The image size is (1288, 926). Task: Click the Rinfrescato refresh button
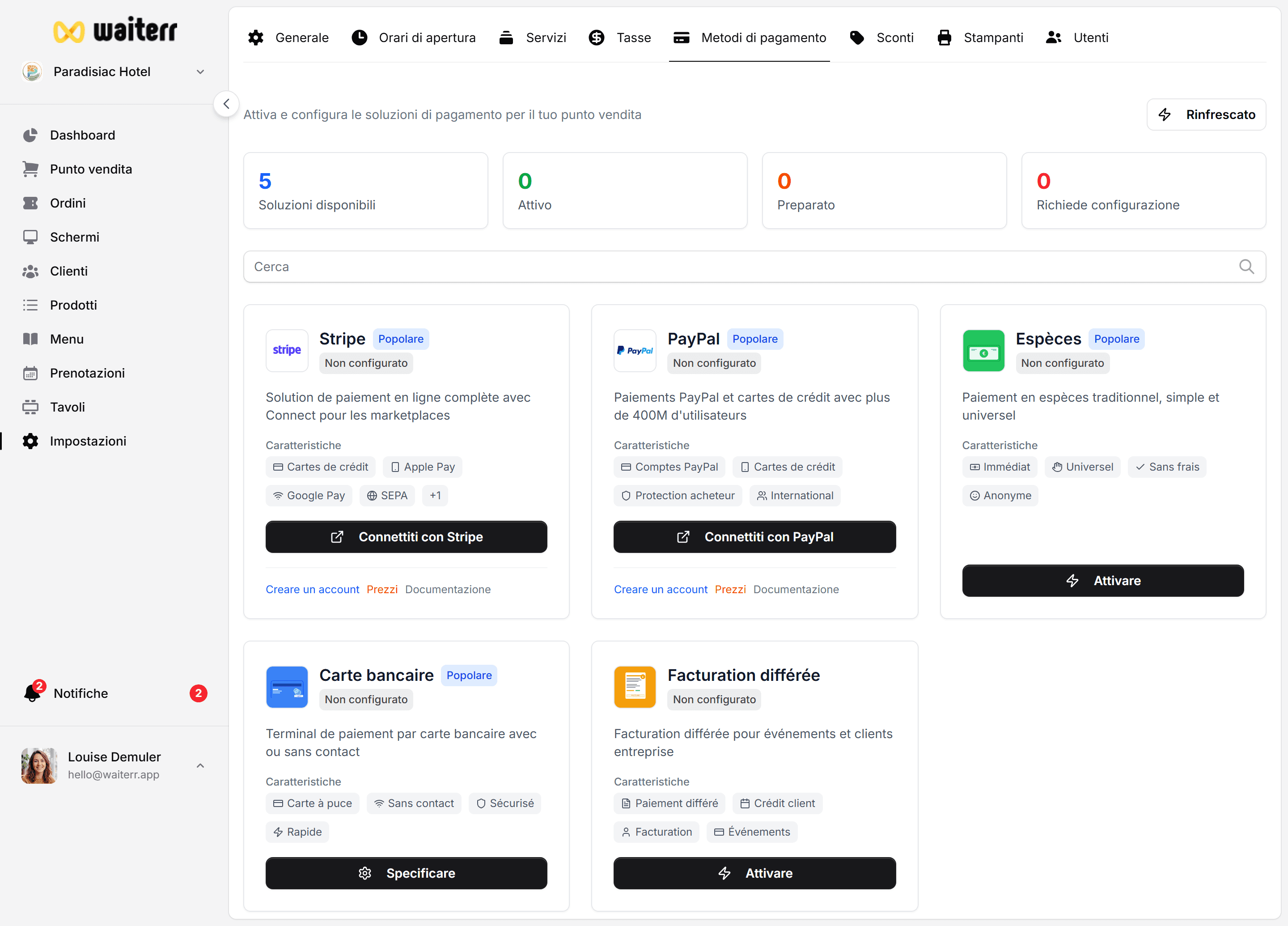pos(1206,115)
